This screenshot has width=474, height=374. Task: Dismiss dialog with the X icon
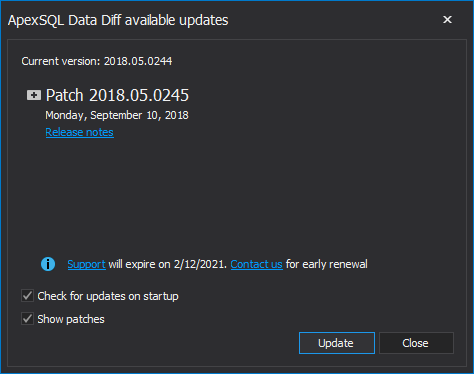point(447,20)
